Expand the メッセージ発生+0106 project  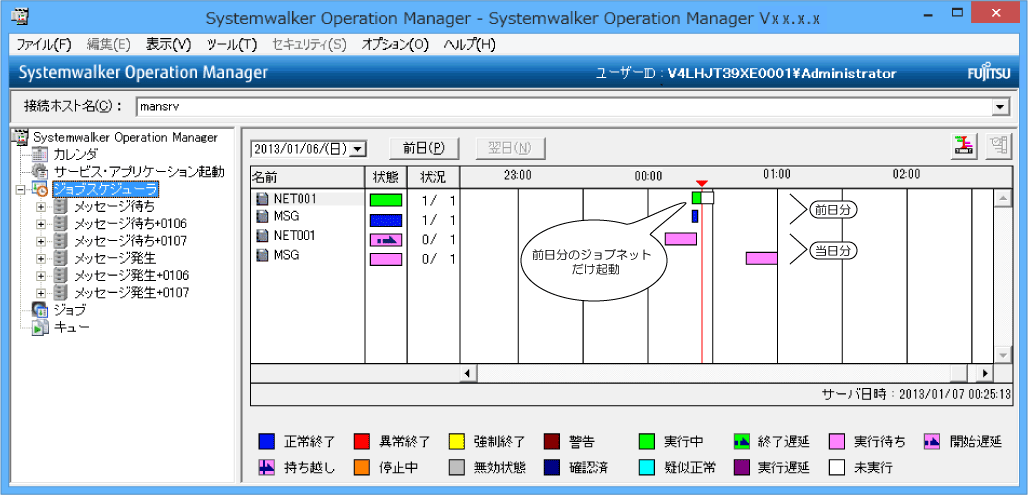tap(41, 275)
